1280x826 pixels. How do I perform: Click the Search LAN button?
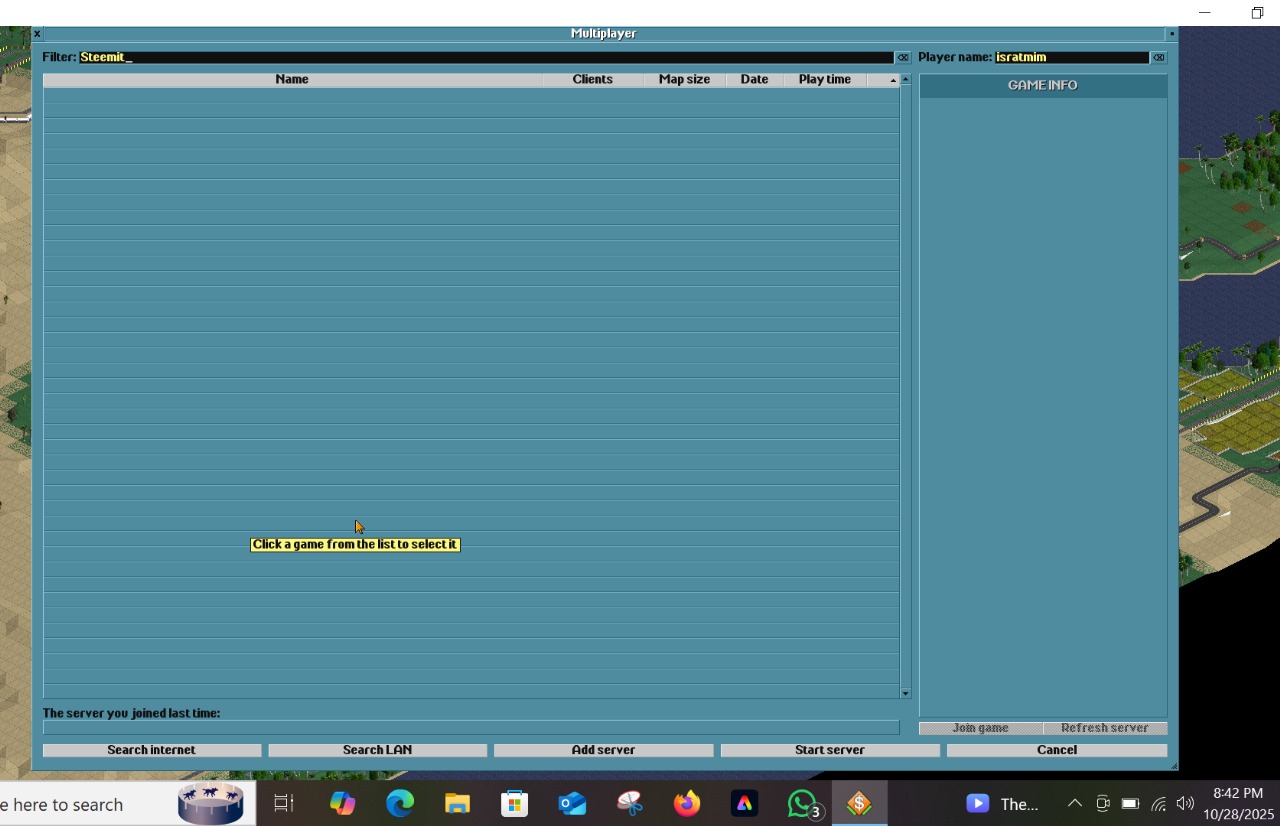(377, 750)
